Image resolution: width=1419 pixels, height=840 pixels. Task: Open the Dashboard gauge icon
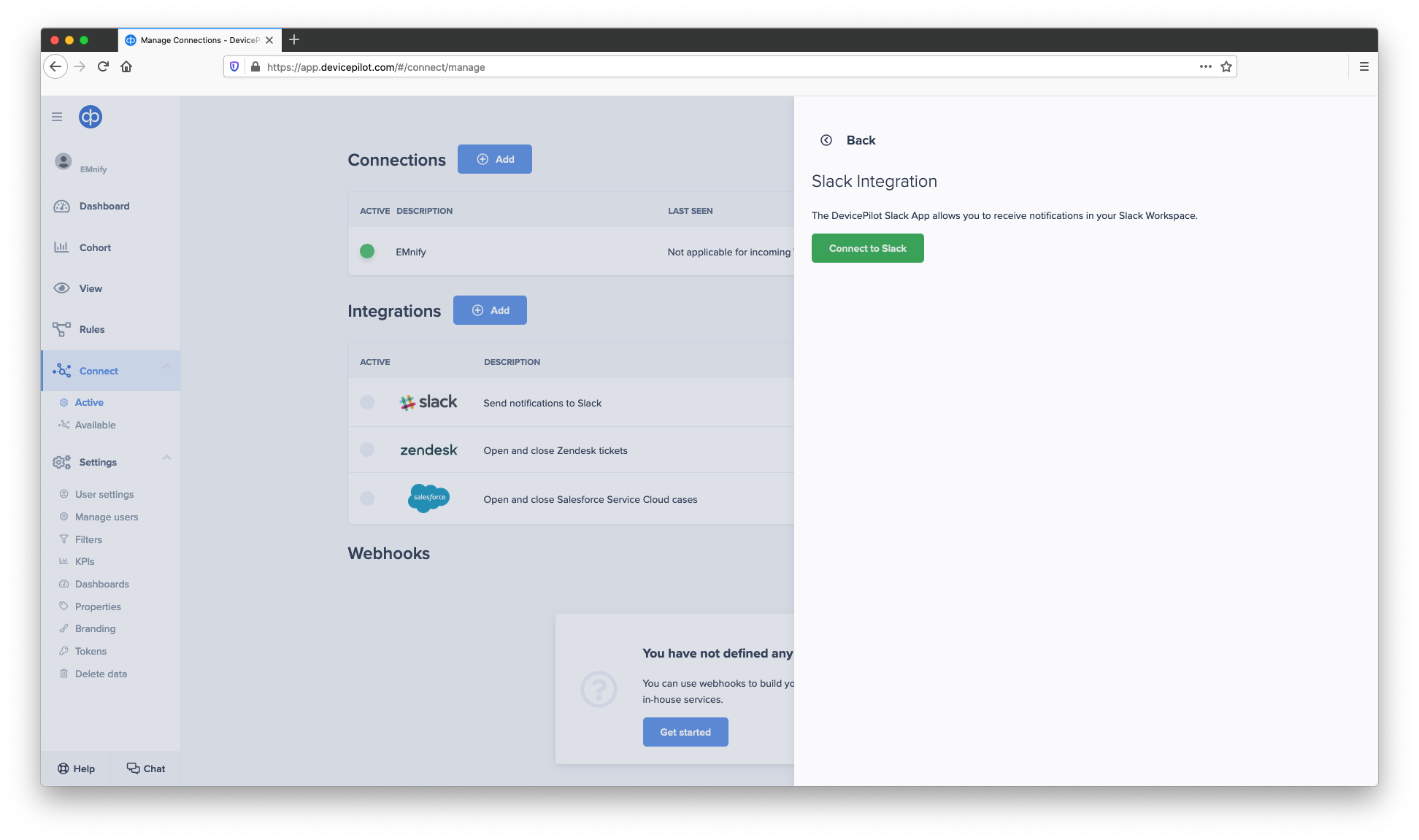click(x=62, y=207)
